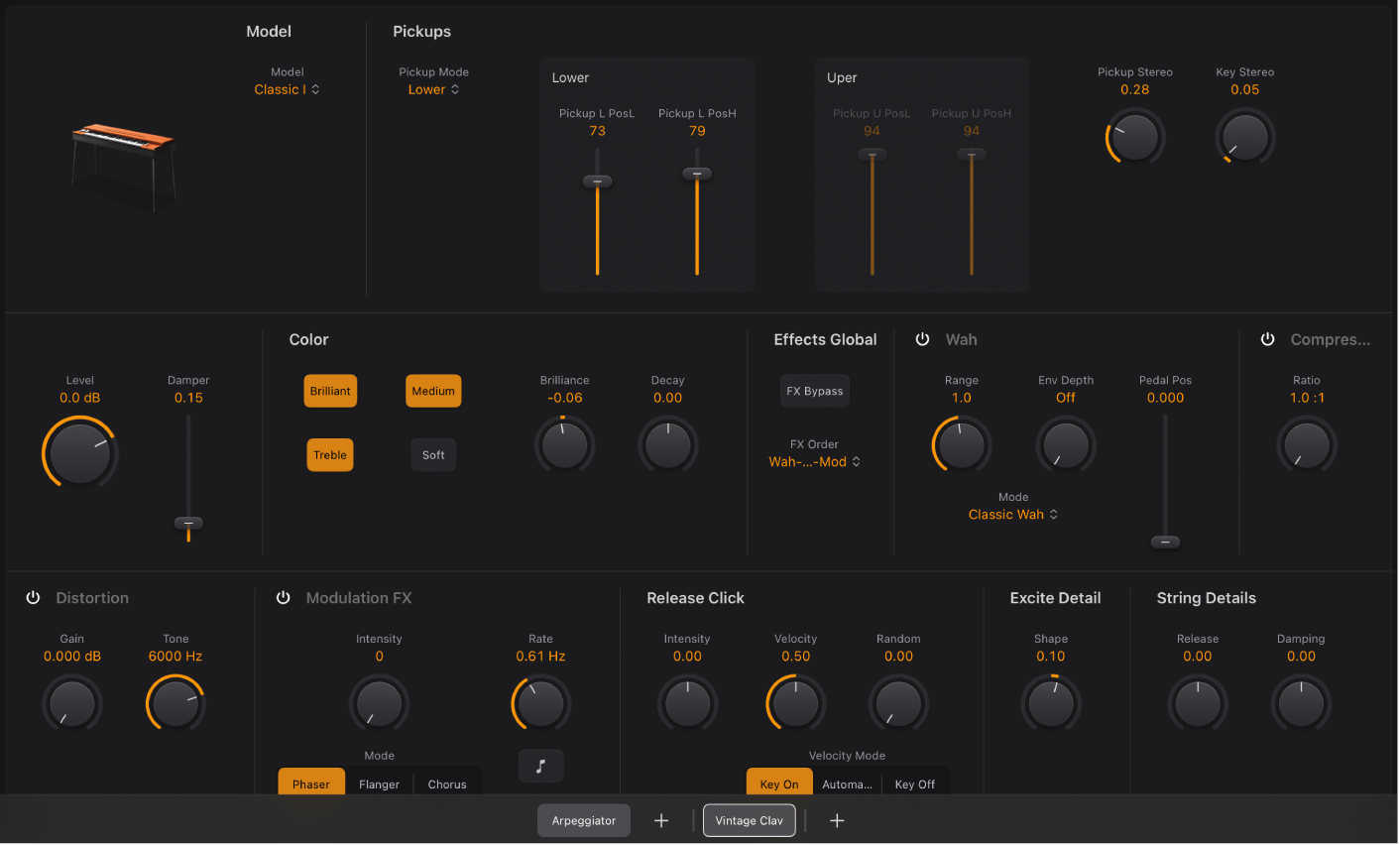The image size is (1400, 845).
Task: Click the plus icon after Arpeggiator
Action: coord(661,820)
